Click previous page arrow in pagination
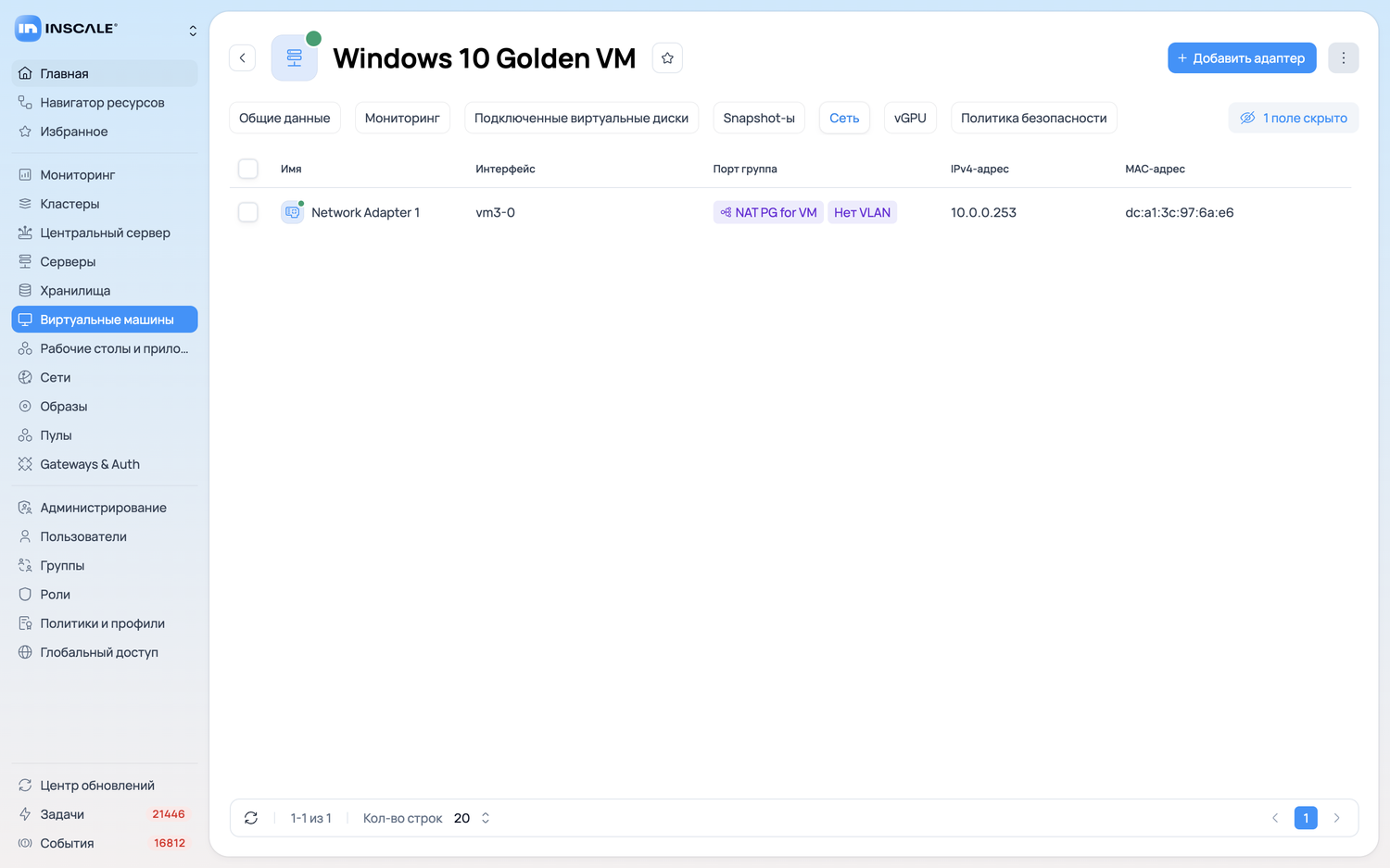This screenshot has height=868, width=1390. pyautogui.click(x=1275, y=818)
